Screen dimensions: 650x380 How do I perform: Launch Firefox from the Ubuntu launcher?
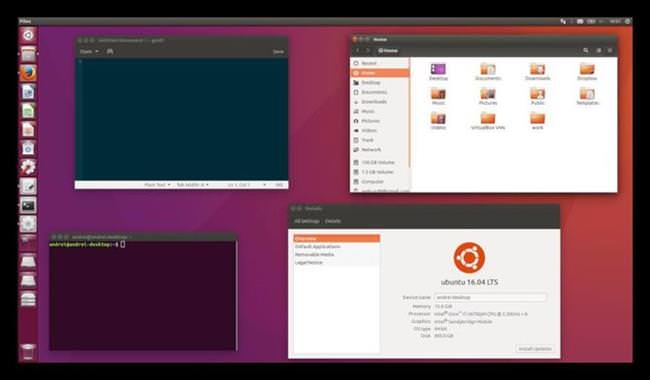pyautogui.click(x=28, y=73)
